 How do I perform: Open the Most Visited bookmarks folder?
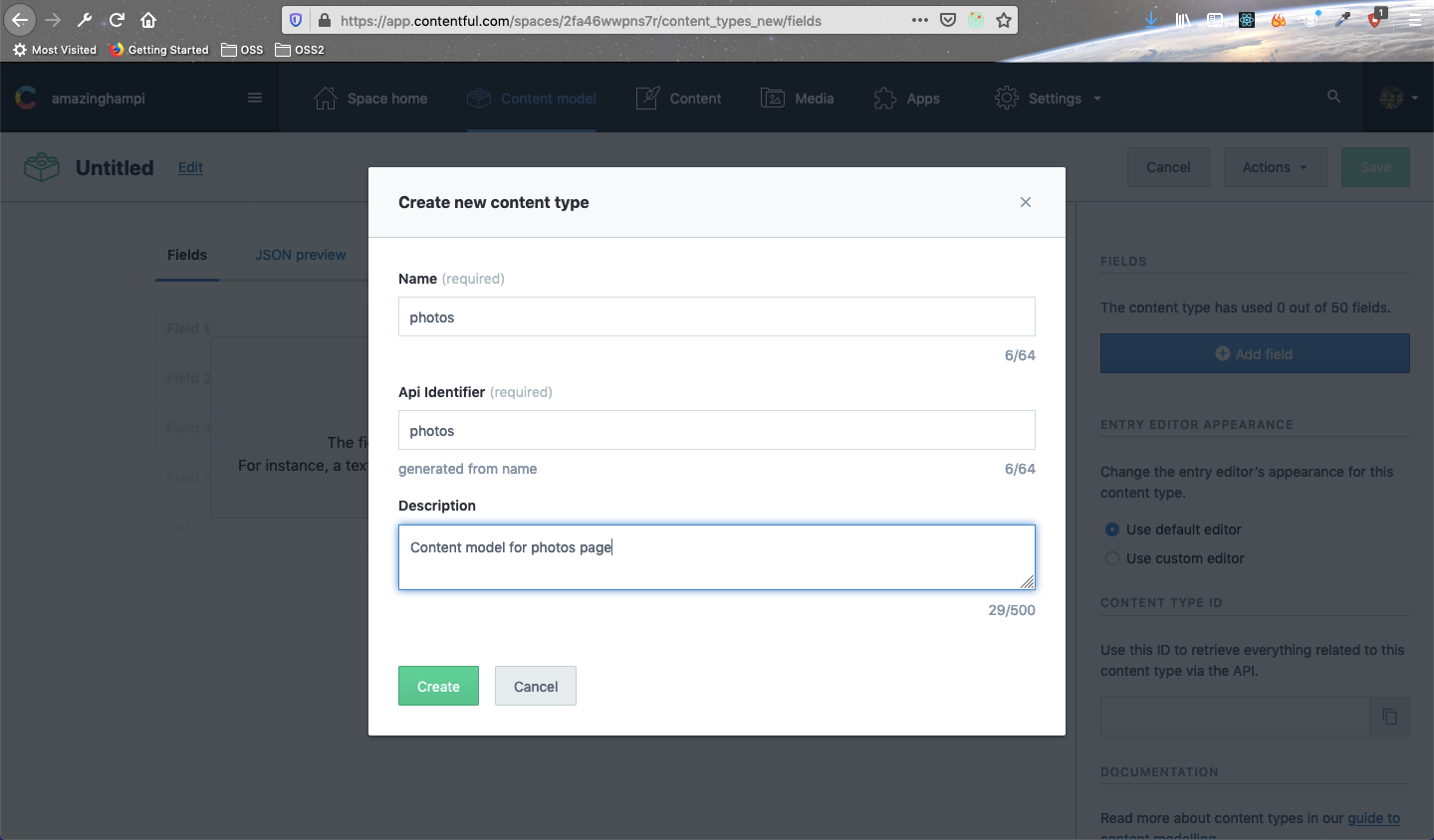[55, 50]
